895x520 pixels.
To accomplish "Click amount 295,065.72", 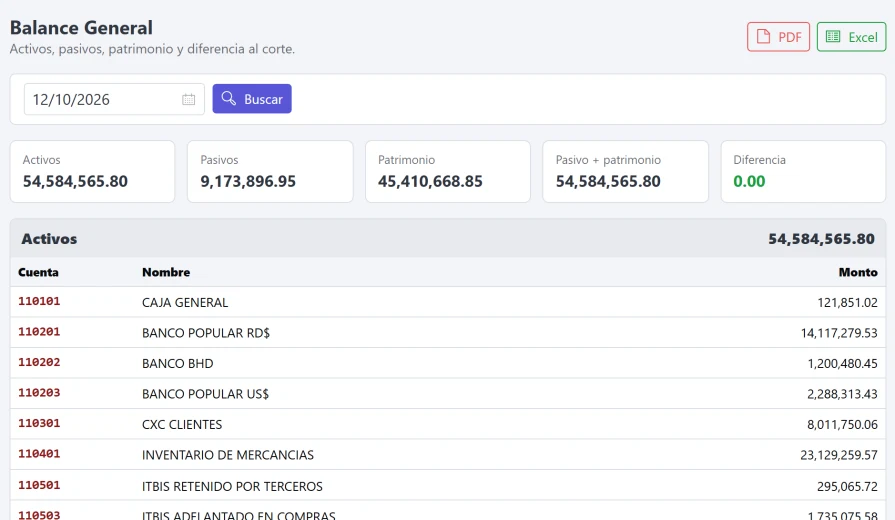I will pyautogui.click(x=848, y=486).
